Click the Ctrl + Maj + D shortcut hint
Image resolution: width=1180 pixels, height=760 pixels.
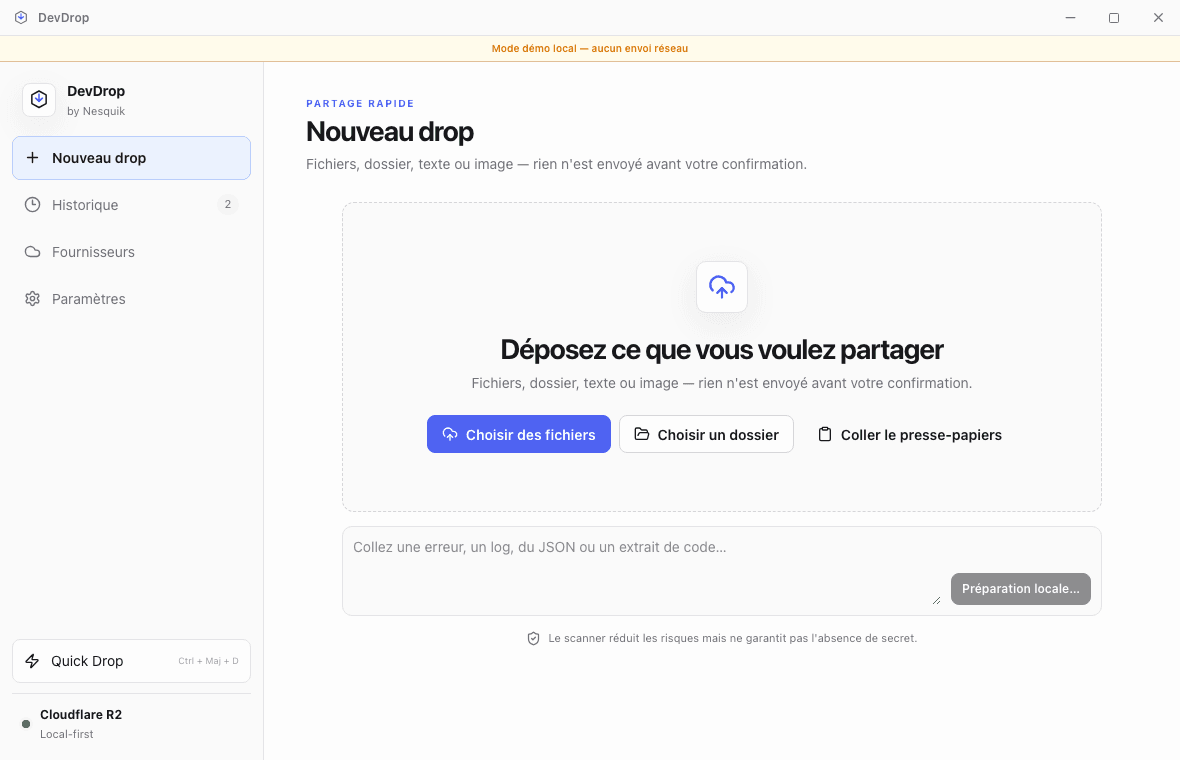click(208, 661)
